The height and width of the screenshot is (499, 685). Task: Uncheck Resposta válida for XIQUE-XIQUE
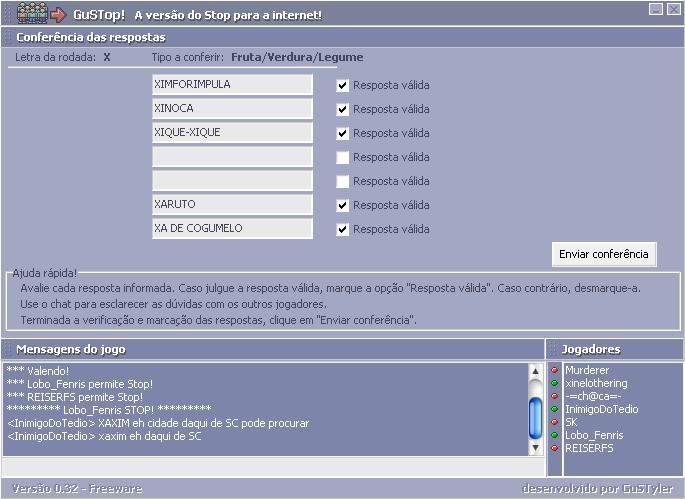342,133
